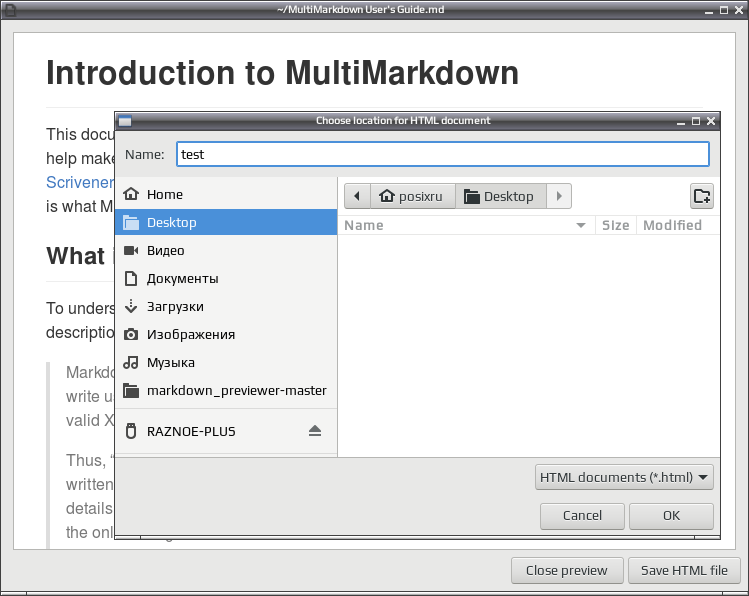Viewport: 749px width, 596px height.
Task: Click the music note icon beside Музыка
Action: click(131, 362)
